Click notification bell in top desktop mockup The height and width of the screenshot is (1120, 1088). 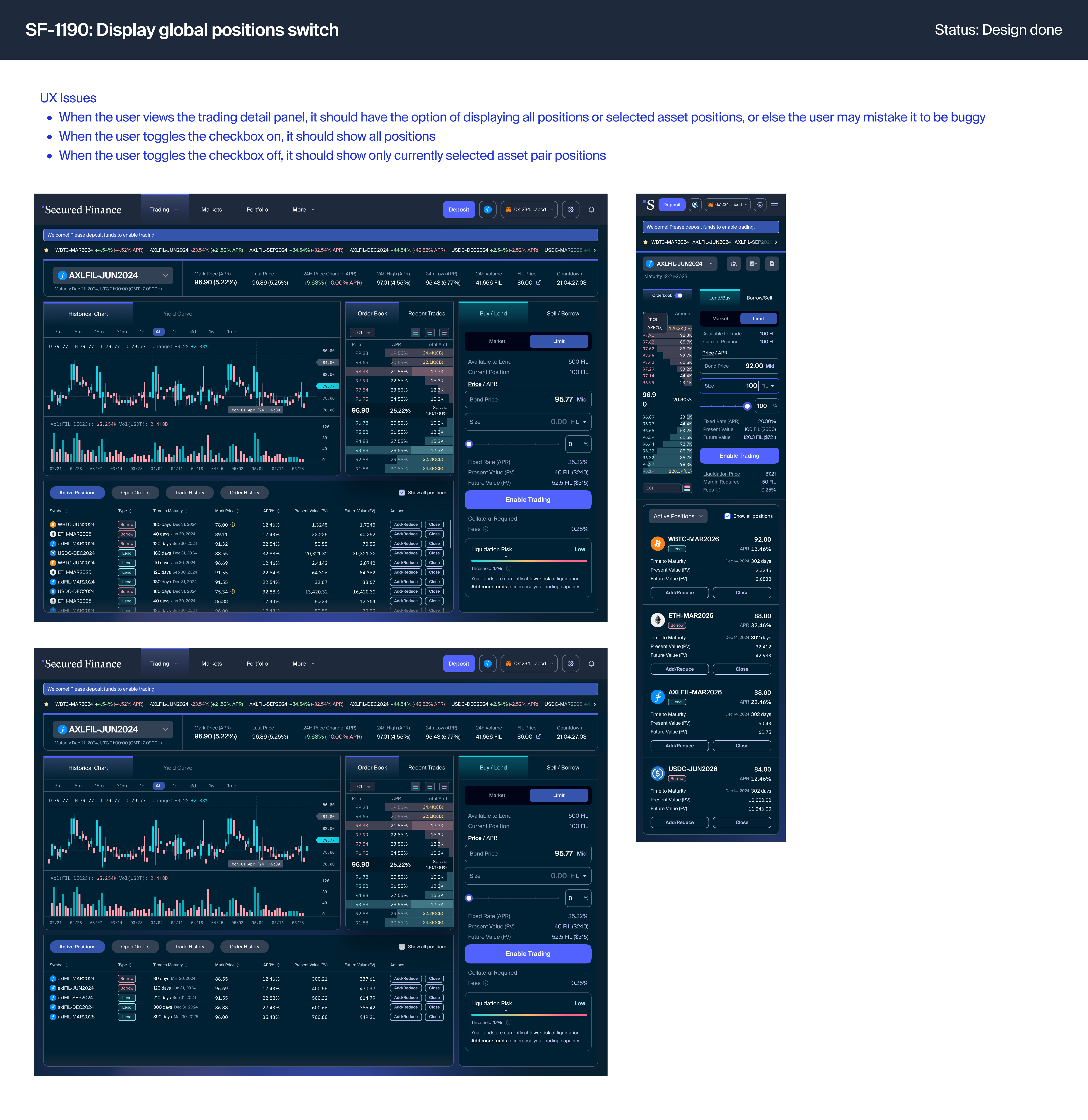(x=591, y=210)
